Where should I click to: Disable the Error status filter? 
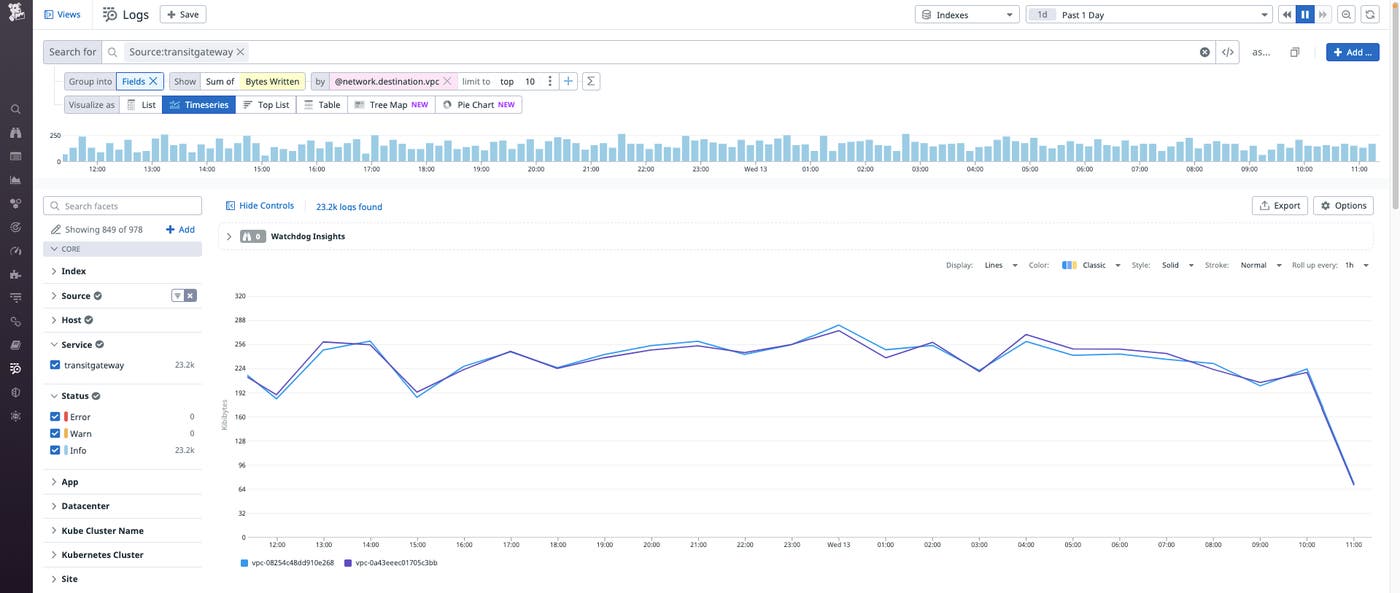click(x=53, y=414)
